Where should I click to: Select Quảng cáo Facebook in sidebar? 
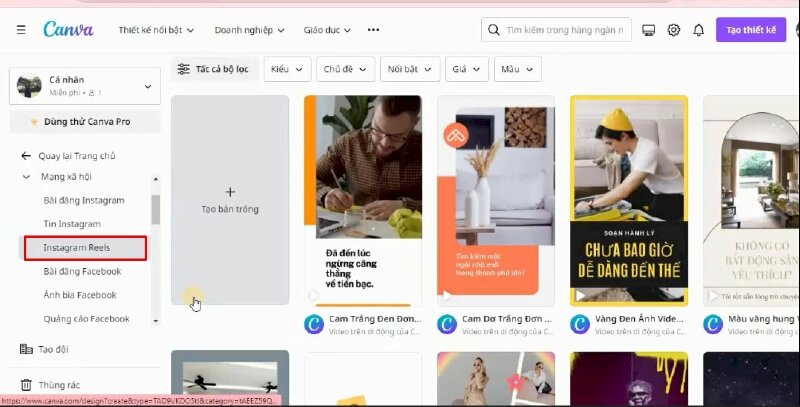(86, 319)
